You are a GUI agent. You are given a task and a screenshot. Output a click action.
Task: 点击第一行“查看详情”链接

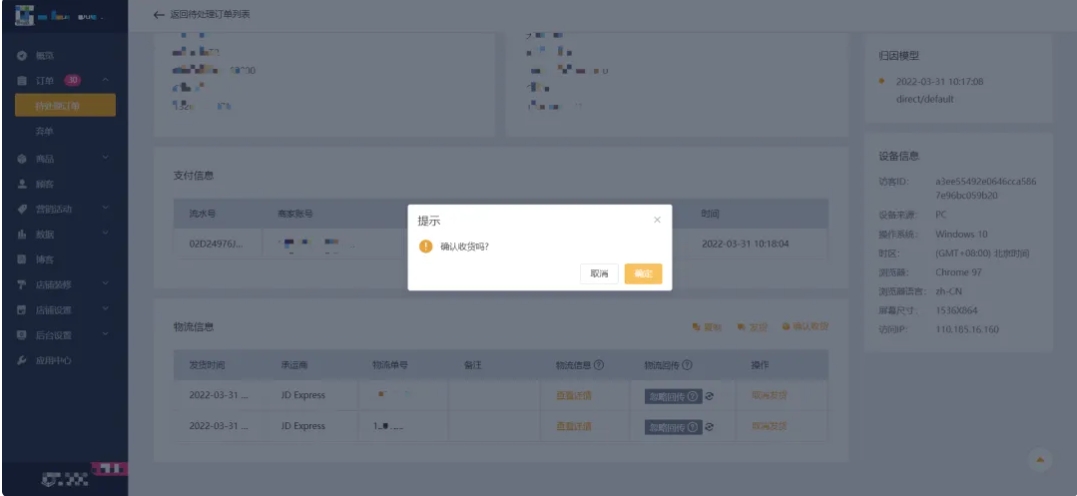coord(573,395)
